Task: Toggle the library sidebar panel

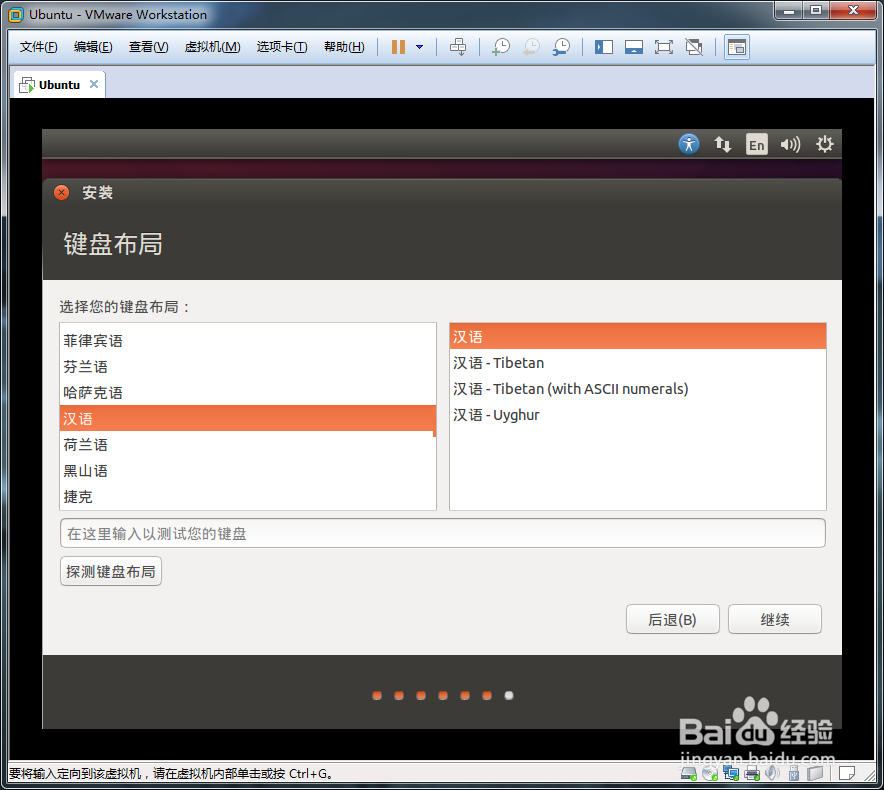Action: click(x=604, y=47)
